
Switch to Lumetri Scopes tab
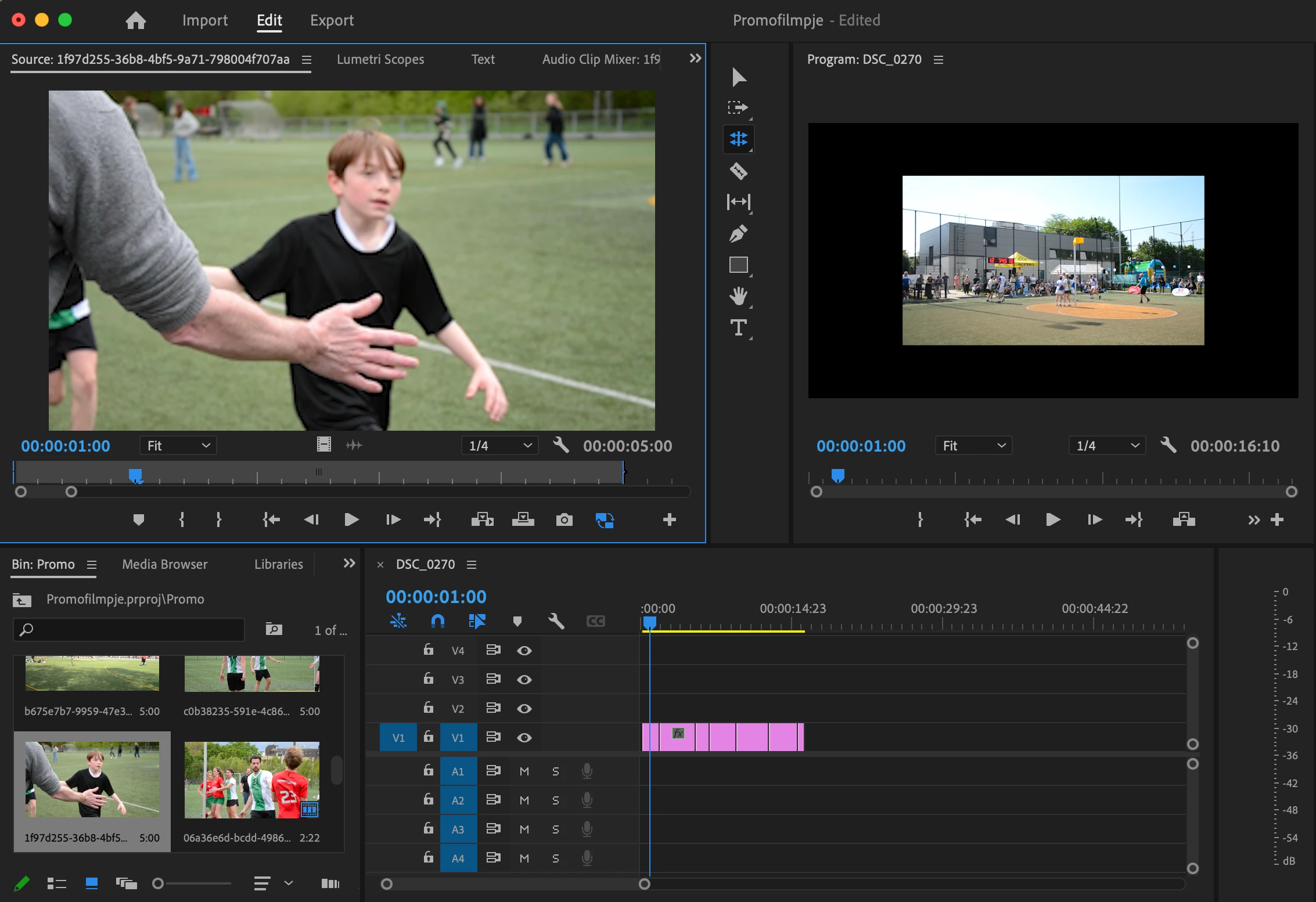click(x=380, y=59)
